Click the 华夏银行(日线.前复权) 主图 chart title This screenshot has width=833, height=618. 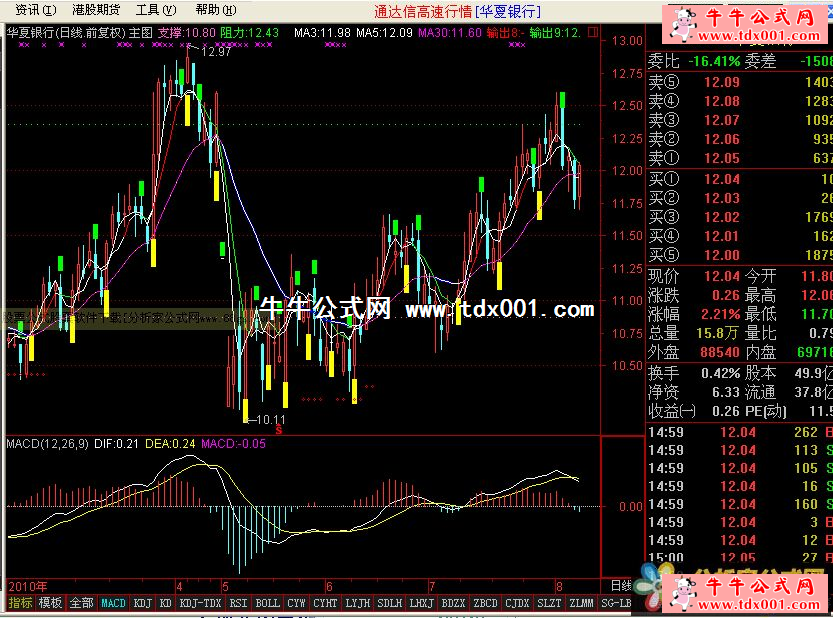80,32
